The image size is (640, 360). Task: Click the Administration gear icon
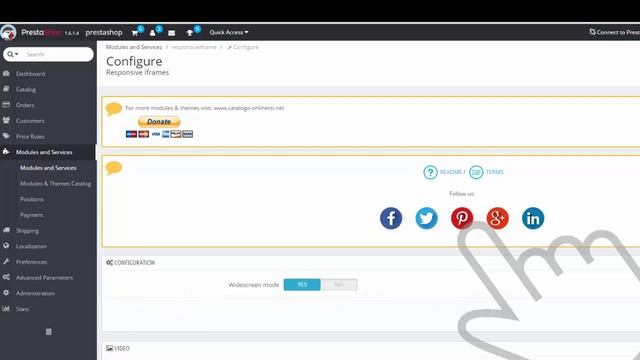pos(6,293)
